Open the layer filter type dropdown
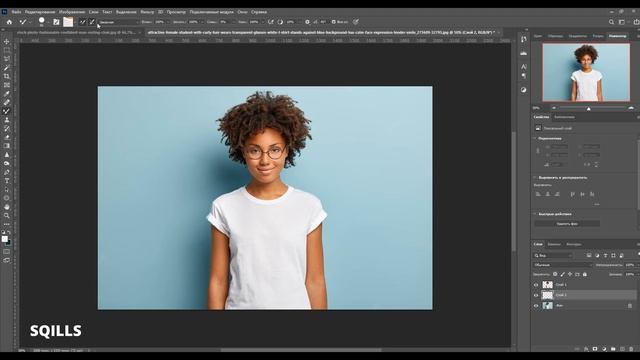640x360 pixels. (553, 256)
